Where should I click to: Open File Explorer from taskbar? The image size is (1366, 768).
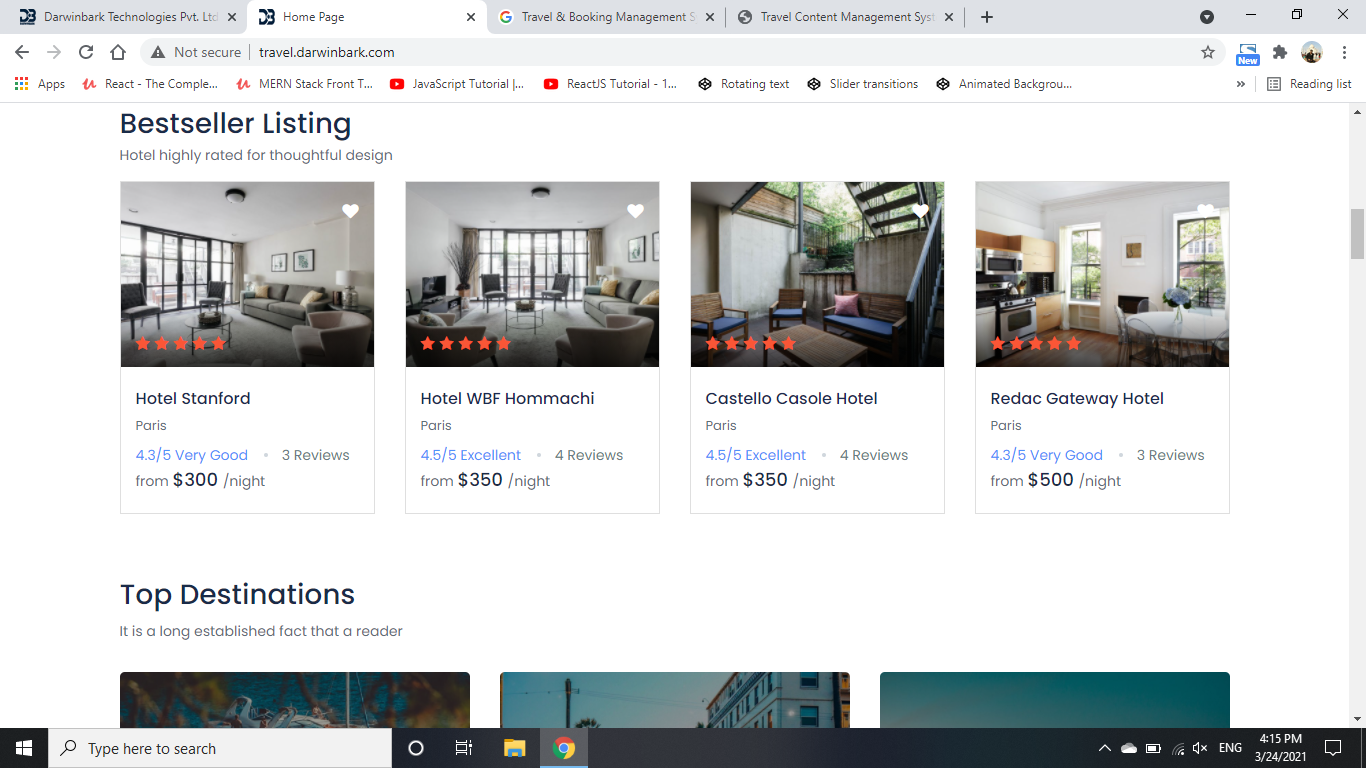[514, 748]
